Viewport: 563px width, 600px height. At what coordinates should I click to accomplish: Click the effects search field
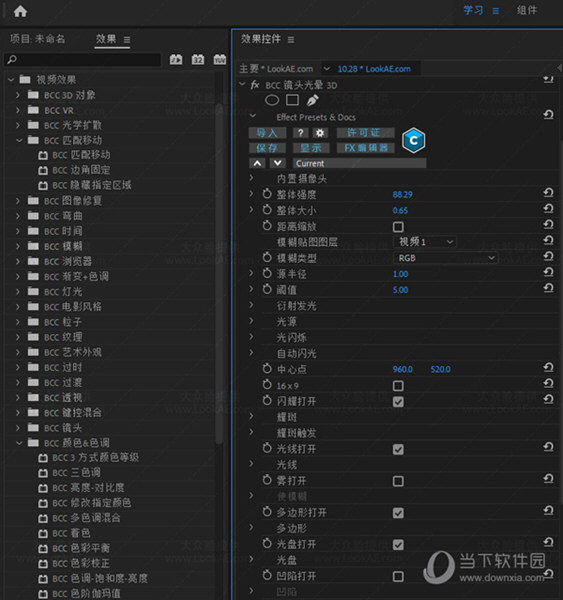82,60
